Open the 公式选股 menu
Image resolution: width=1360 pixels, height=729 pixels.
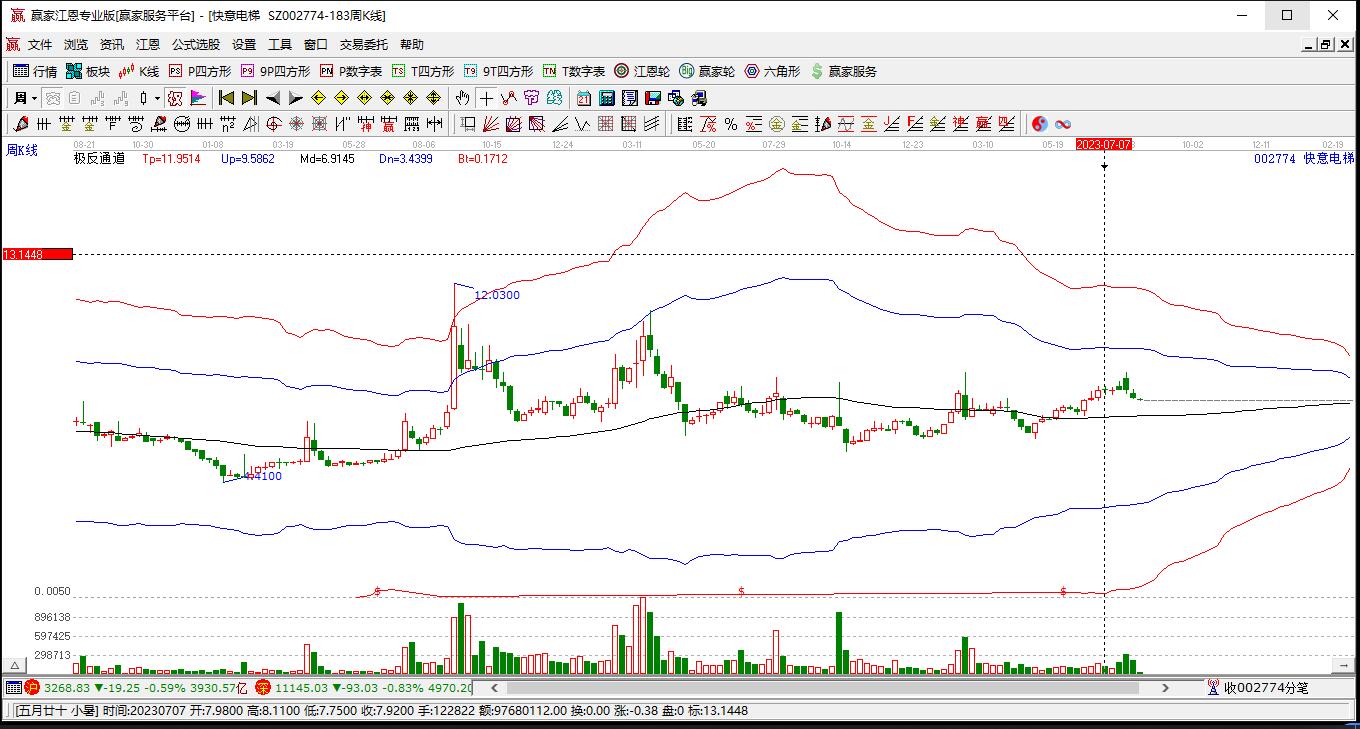coord(195,44)
